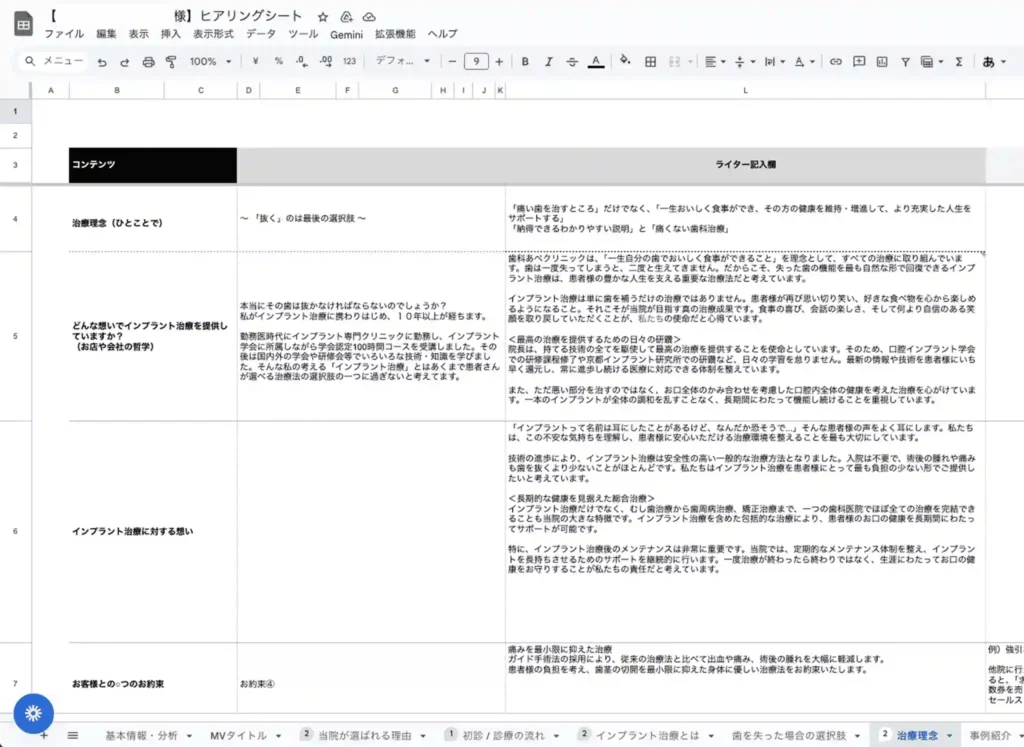Print the spreadsheet
The height and width of the screenshot is (747, 1024).
click(x=148, y=62)
